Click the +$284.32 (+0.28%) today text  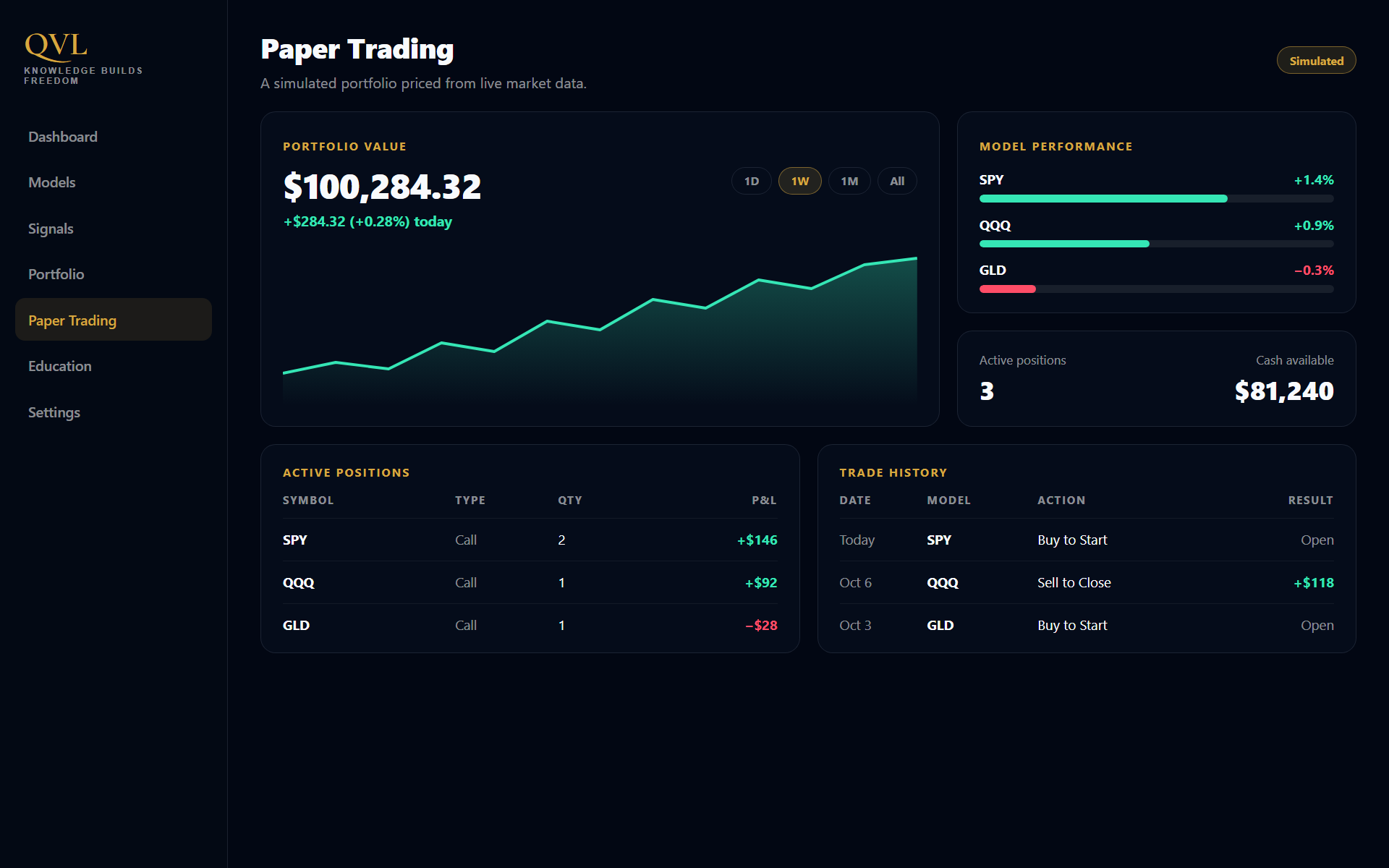(x=368, y=221)
